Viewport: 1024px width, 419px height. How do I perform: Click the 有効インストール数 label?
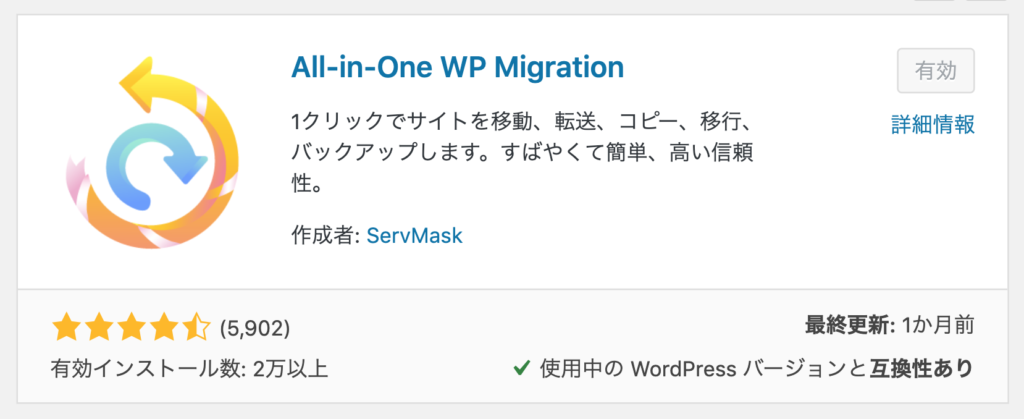point(147,369)
